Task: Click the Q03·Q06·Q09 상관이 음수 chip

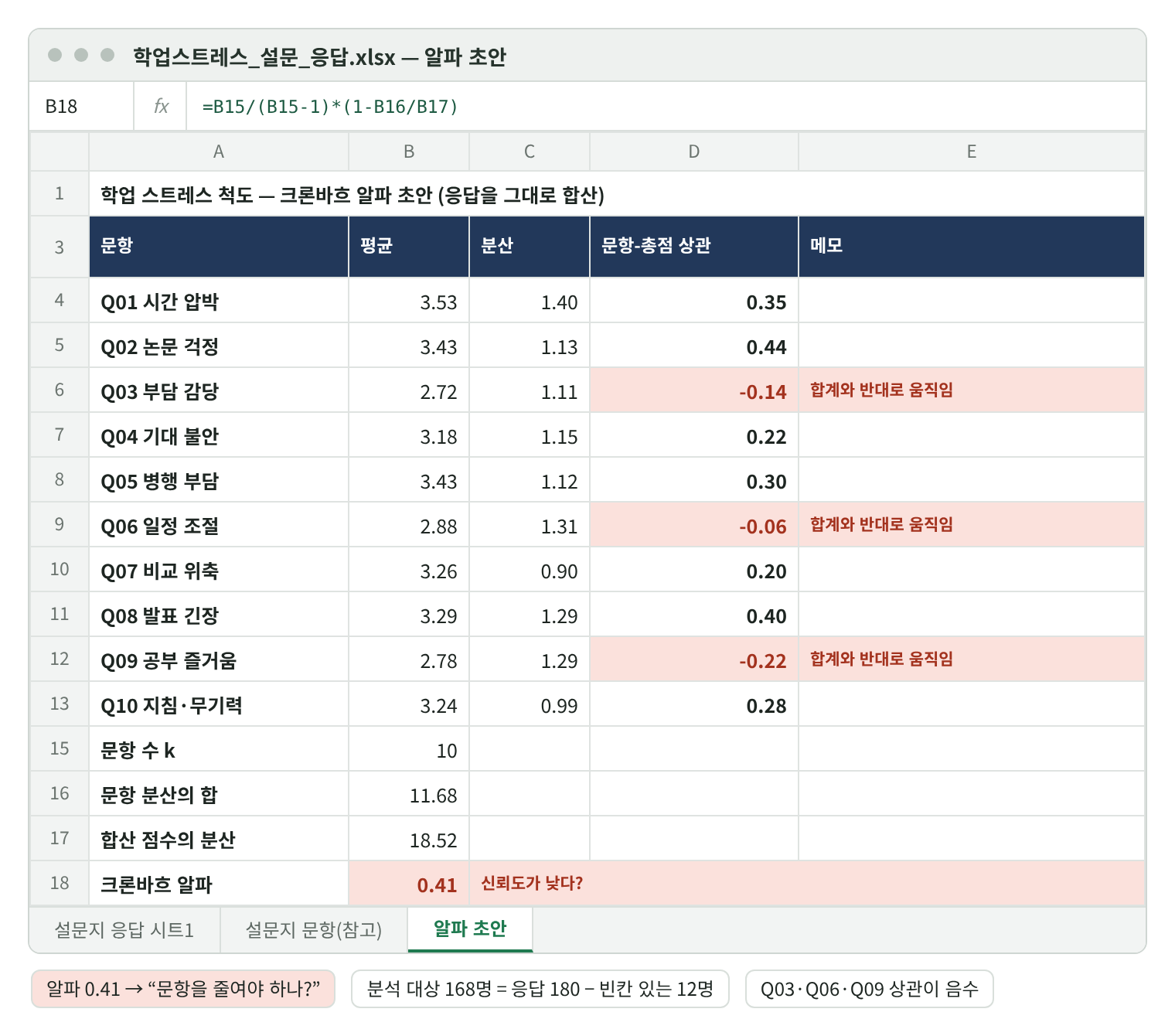Action: [870, 989]
